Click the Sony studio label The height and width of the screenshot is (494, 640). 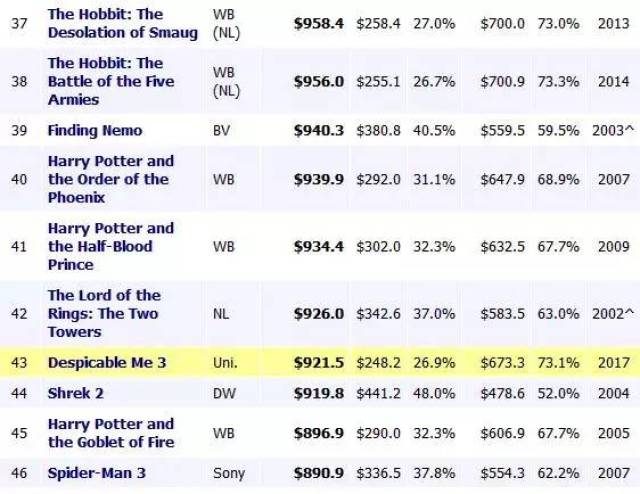tap(229, 472)
